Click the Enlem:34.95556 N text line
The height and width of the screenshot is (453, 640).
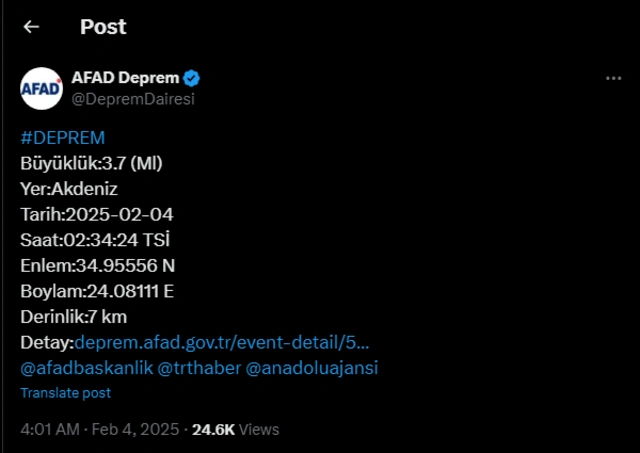(x=97, y=265)
